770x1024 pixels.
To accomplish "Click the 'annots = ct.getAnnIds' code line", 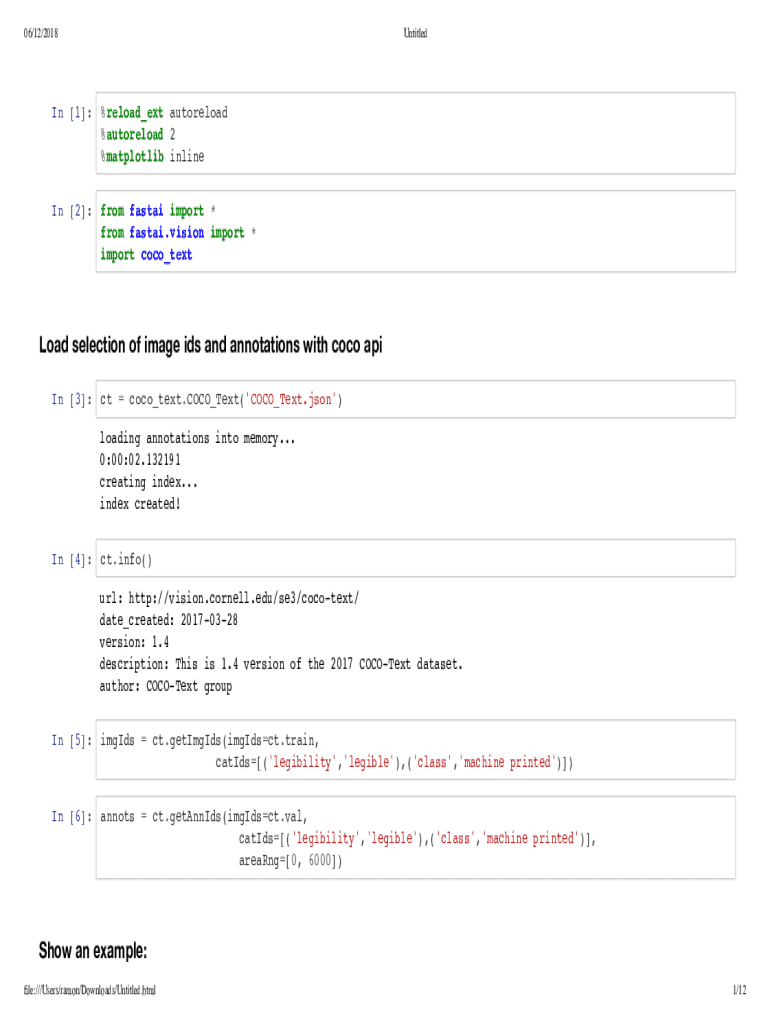I will 204,817.
